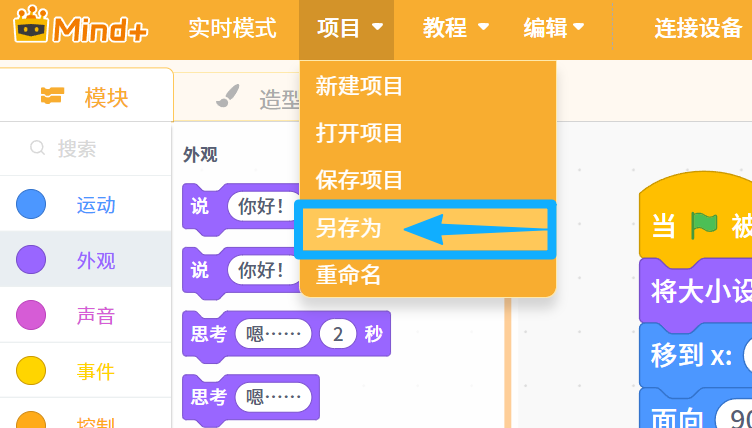
Task: Expand the 编辑 dropdown menu
Action: (554, 28)
